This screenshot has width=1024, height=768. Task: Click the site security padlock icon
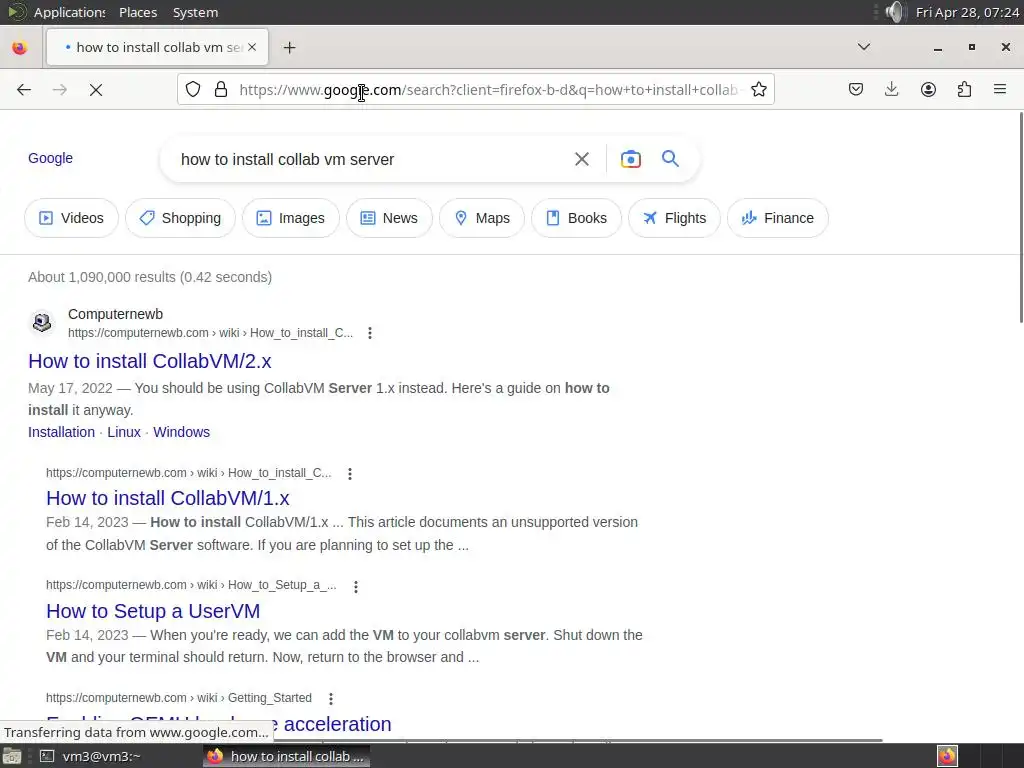point(221,89)
